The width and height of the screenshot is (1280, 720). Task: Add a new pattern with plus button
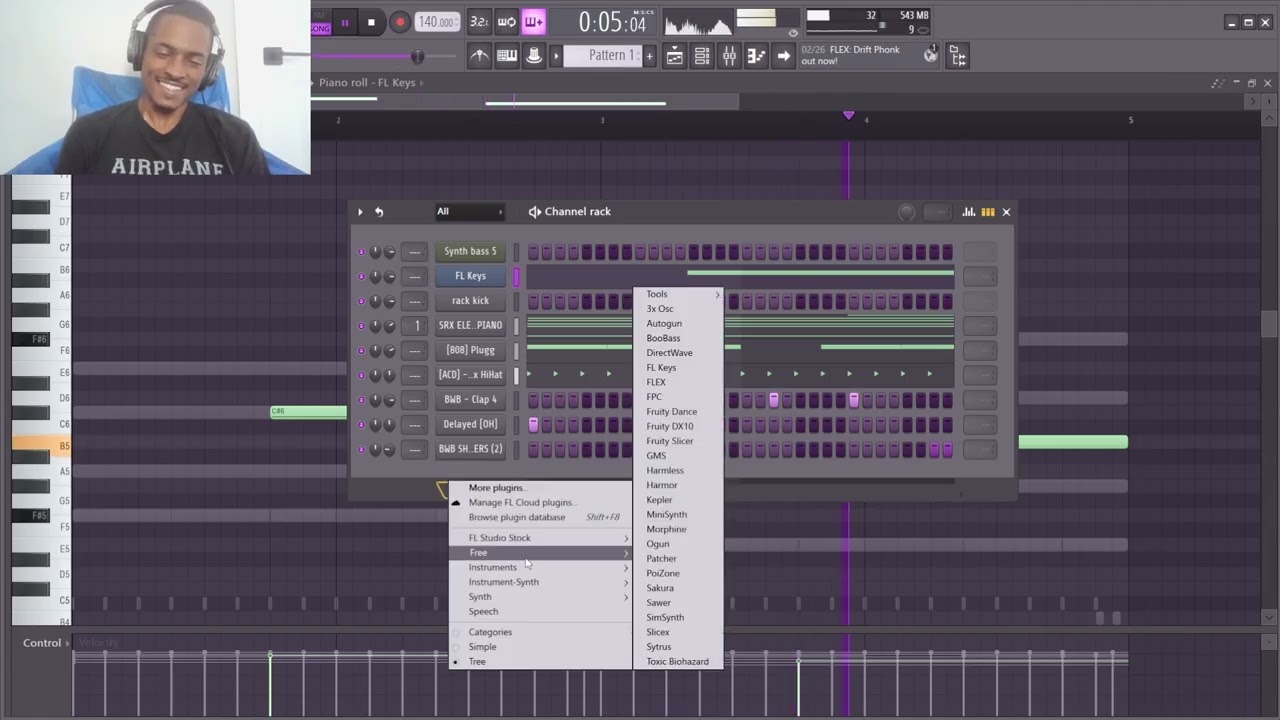point(649,56)
